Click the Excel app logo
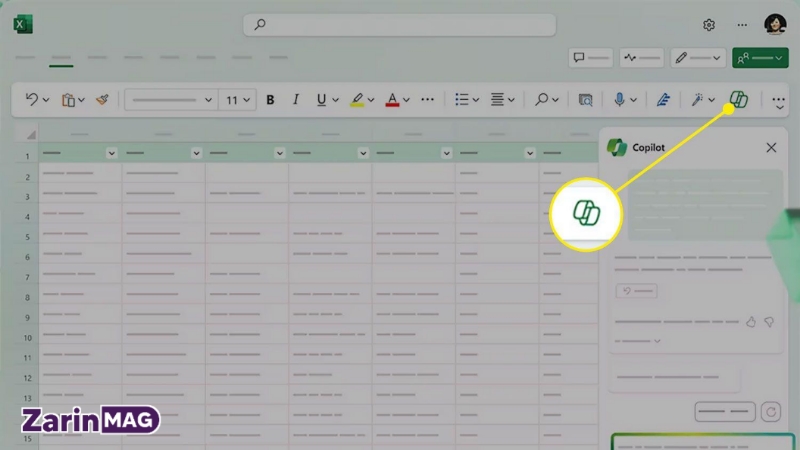The image size is (800, 450). [23, 24]
